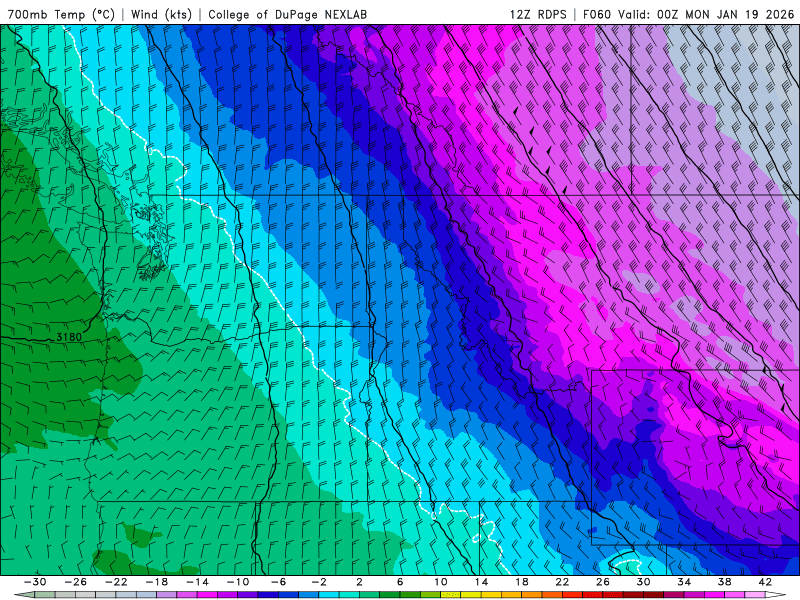Click the 6 color scale label
This screenshot has width=800, height=600.
(x=400, y=582)
